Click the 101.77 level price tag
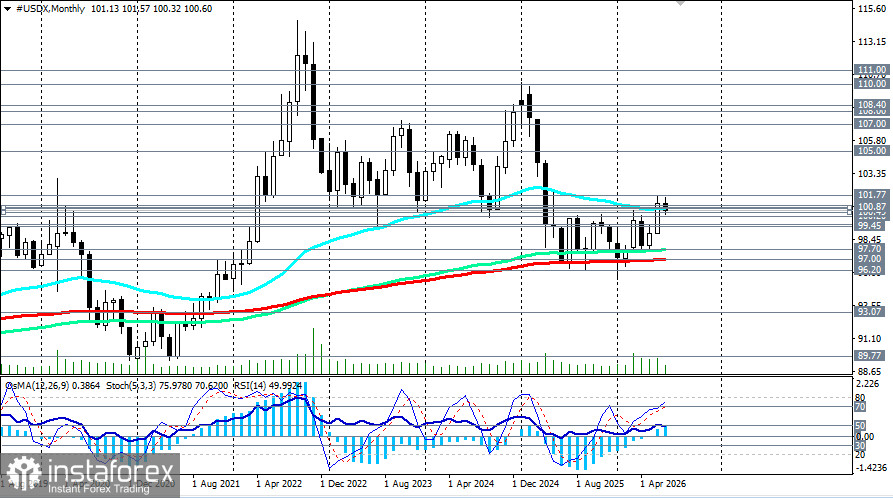The image size is (893, 498). tap(872, 195)
